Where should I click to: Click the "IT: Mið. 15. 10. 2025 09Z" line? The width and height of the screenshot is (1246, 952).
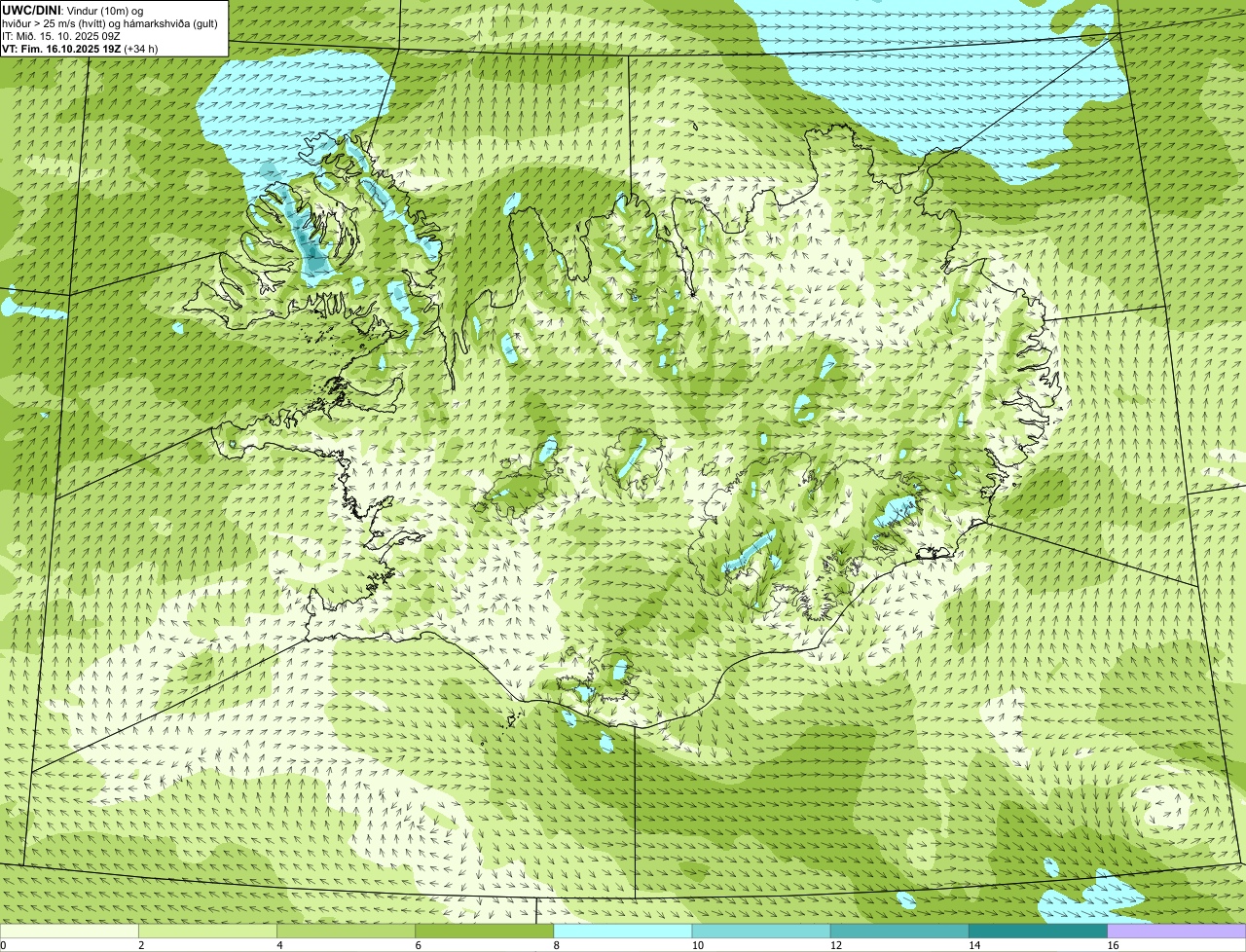tap(61, 35)
